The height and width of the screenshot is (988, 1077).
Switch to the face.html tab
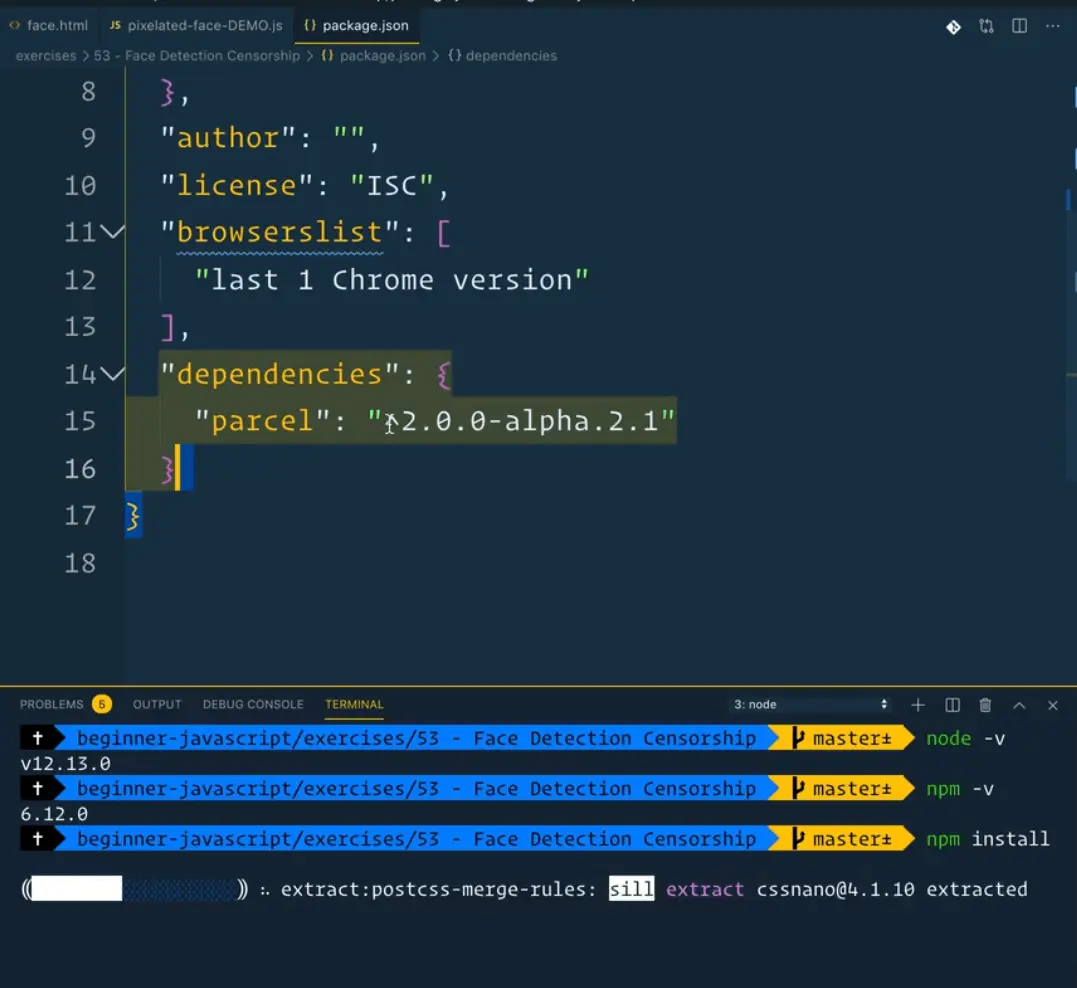[48, 25]
